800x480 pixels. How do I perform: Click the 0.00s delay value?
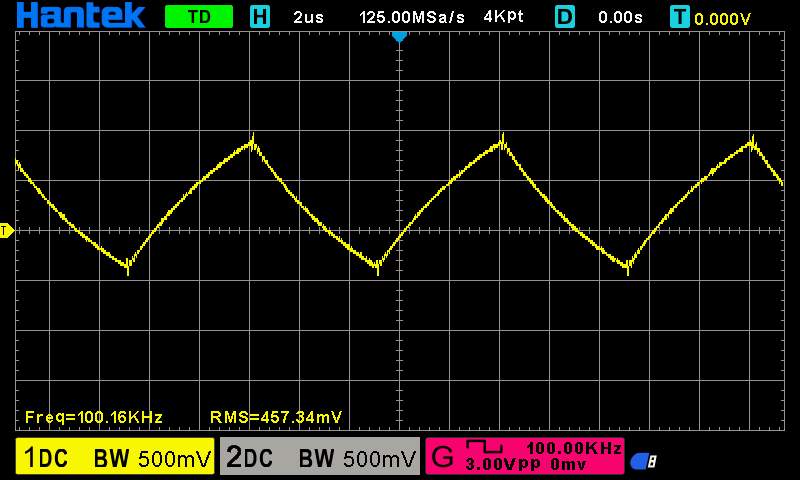coord(620,17)
